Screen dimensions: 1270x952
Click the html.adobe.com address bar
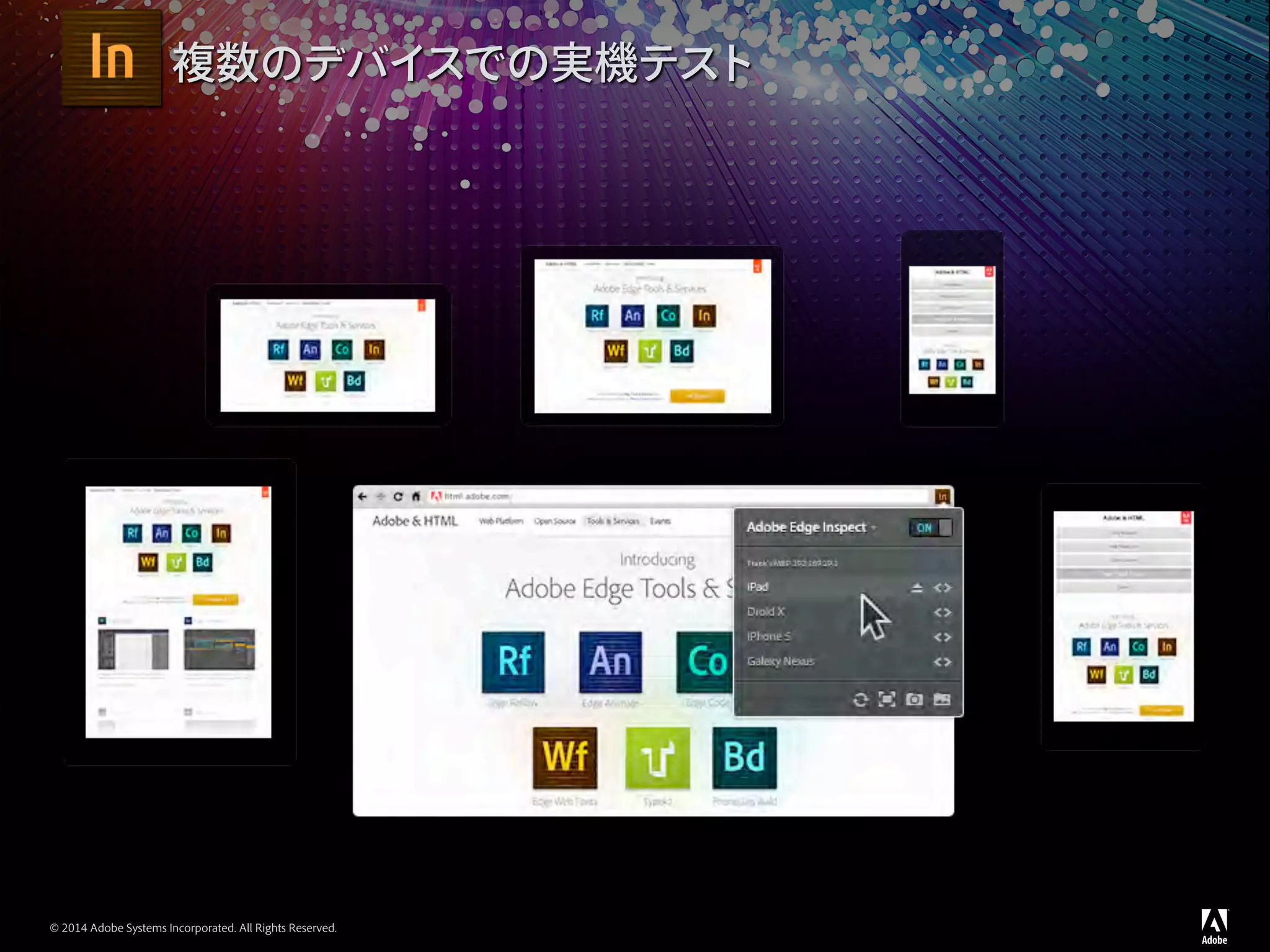[x=679, y=496]
